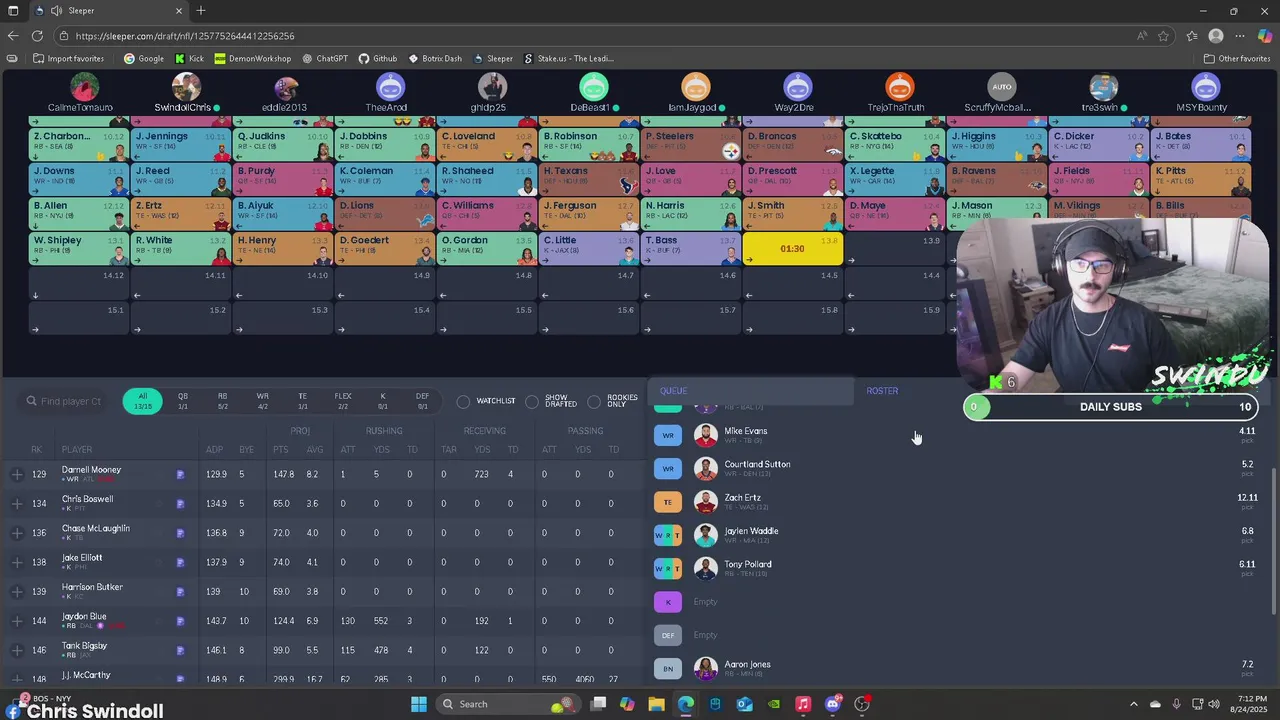Add Darnell Mooney to queue with plus icon

[x=17, y=475]
